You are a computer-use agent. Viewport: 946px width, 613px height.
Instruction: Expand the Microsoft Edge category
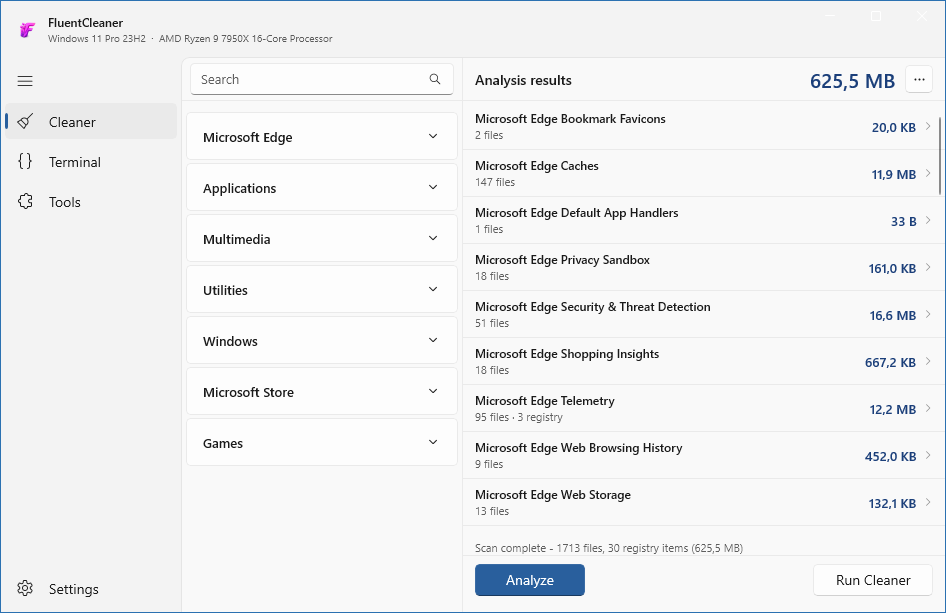[322, 136]
